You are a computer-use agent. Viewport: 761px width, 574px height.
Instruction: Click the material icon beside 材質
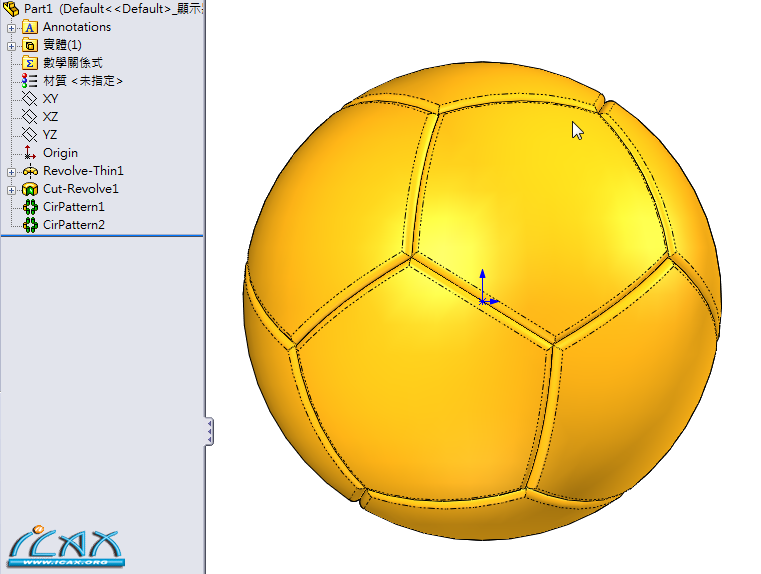pyautogui.click(x=30, y=81)
